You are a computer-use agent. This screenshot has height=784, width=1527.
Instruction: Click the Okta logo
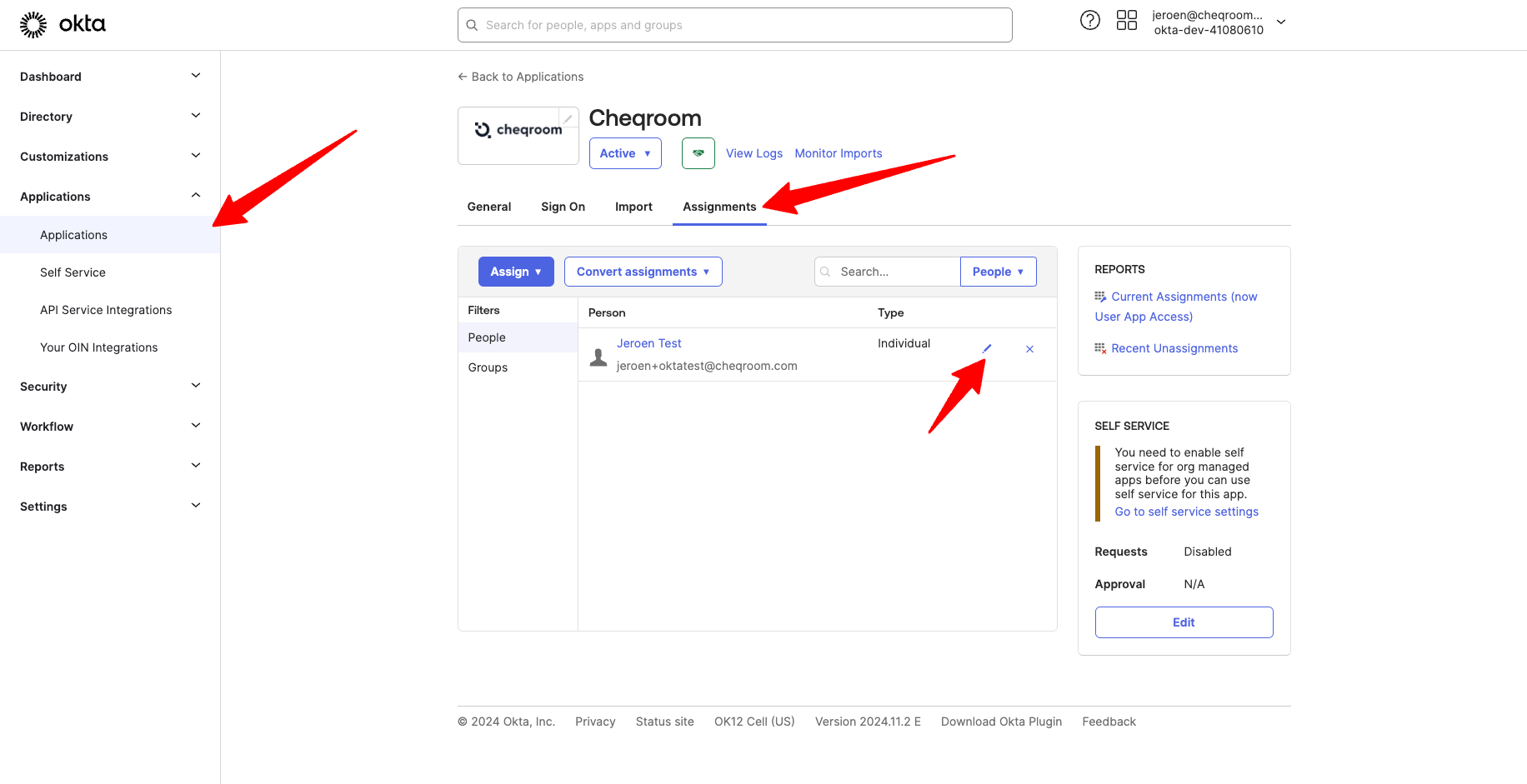(x=63, y=24)
